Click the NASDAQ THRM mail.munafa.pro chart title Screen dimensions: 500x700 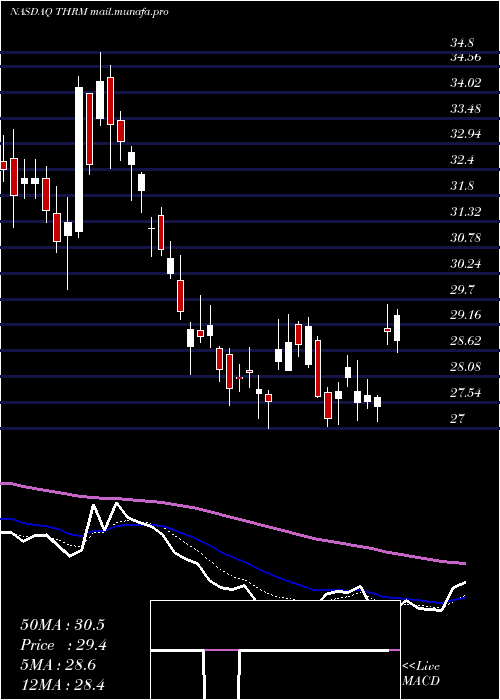pos(89,12)
